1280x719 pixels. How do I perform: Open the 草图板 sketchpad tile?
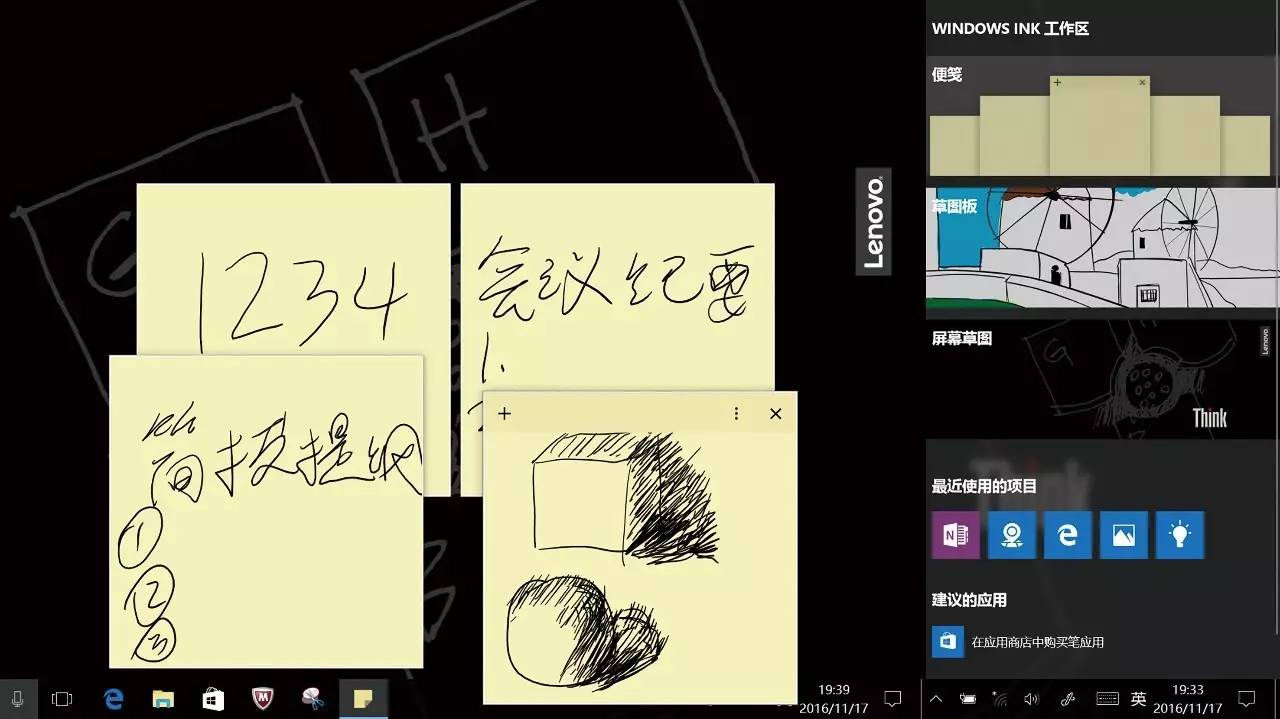click(1101, 248)
